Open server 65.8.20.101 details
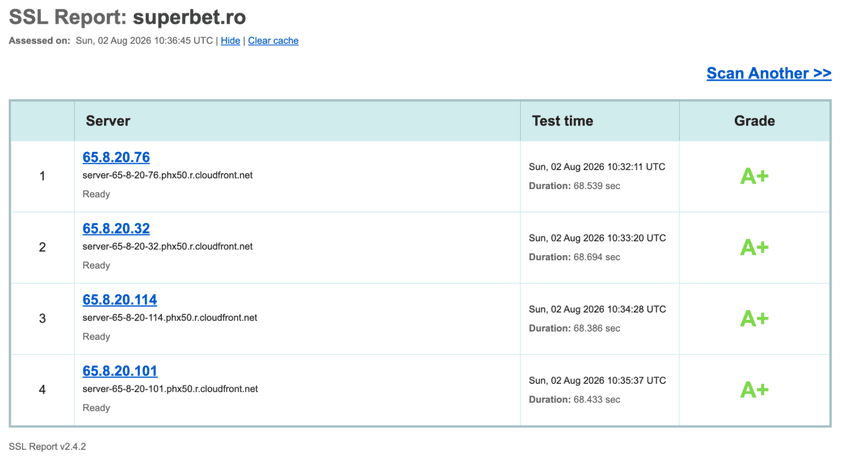The height and width of the screenshot is (459, 850). (120, 371)
